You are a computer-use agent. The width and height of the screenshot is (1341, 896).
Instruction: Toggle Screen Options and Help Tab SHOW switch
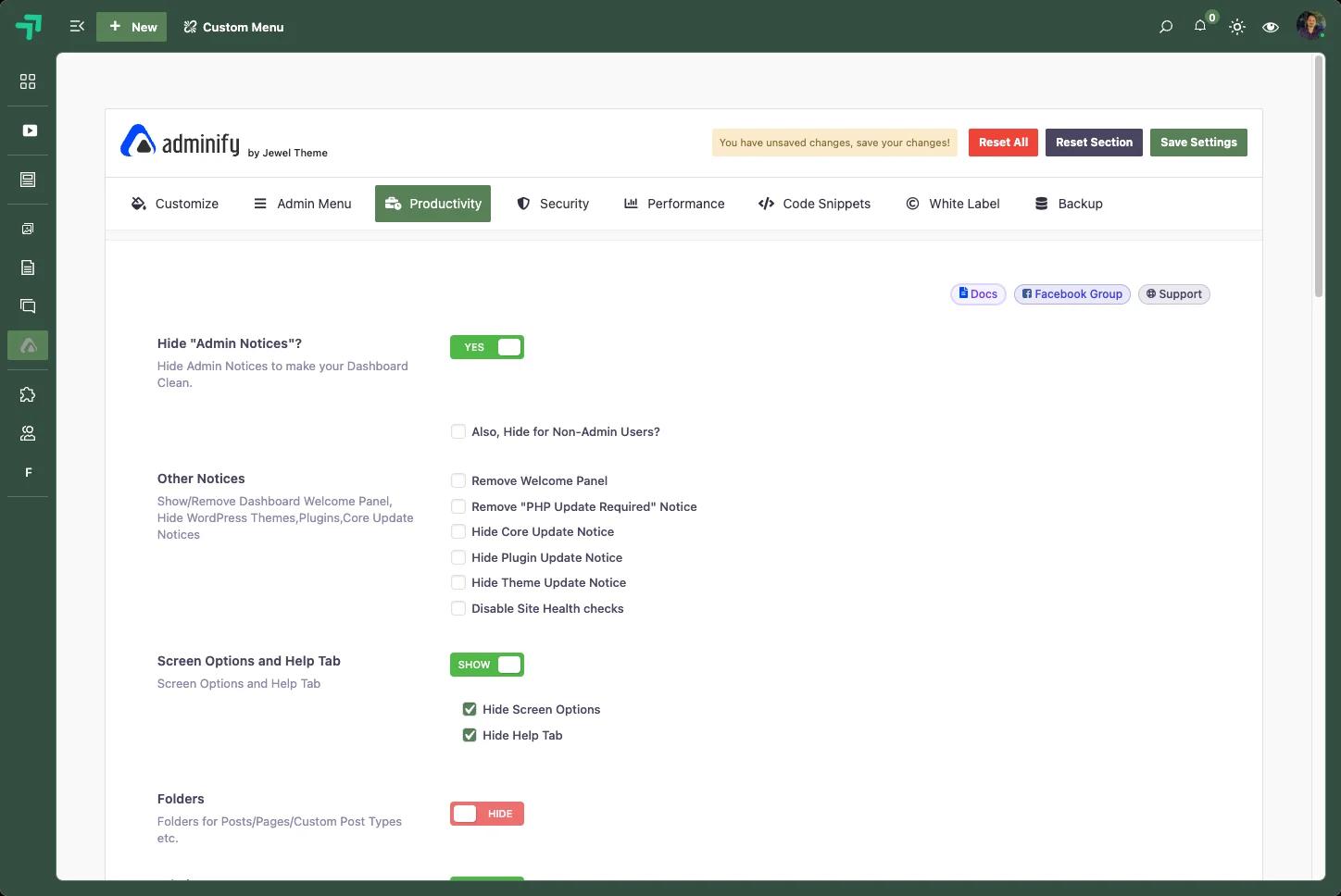[487, 665]
